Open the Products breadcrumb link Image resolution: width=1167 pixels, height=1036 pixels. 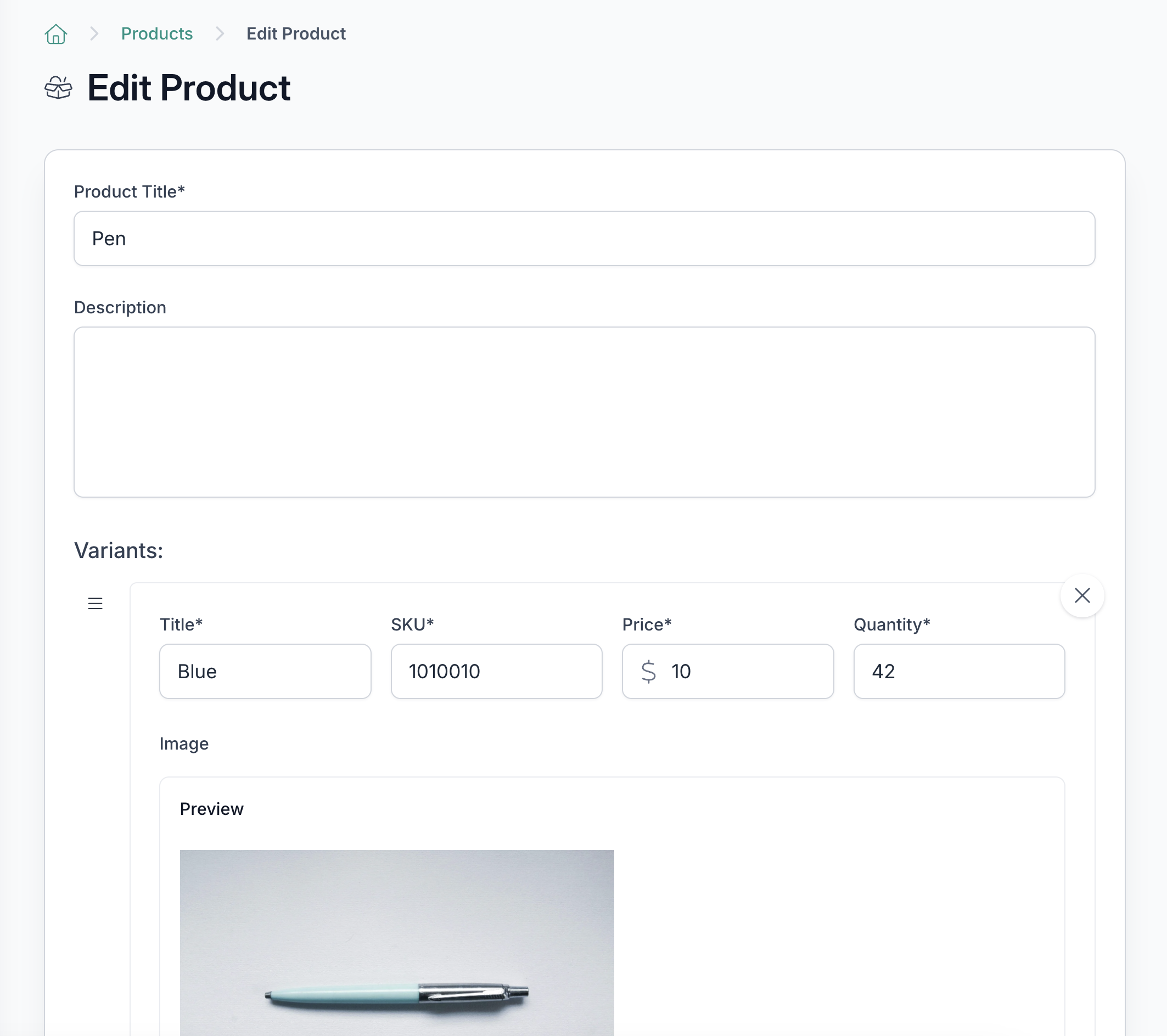157,33
